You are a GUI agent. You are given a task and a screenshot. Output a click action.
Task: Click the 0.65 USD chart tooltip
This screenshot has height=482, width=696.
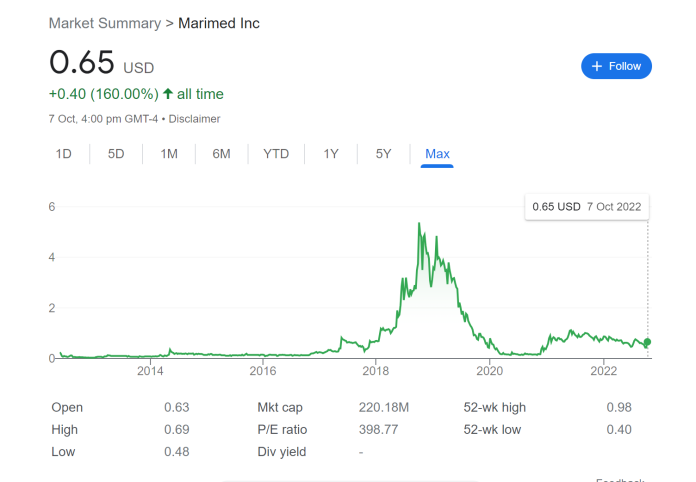[587, 207]
